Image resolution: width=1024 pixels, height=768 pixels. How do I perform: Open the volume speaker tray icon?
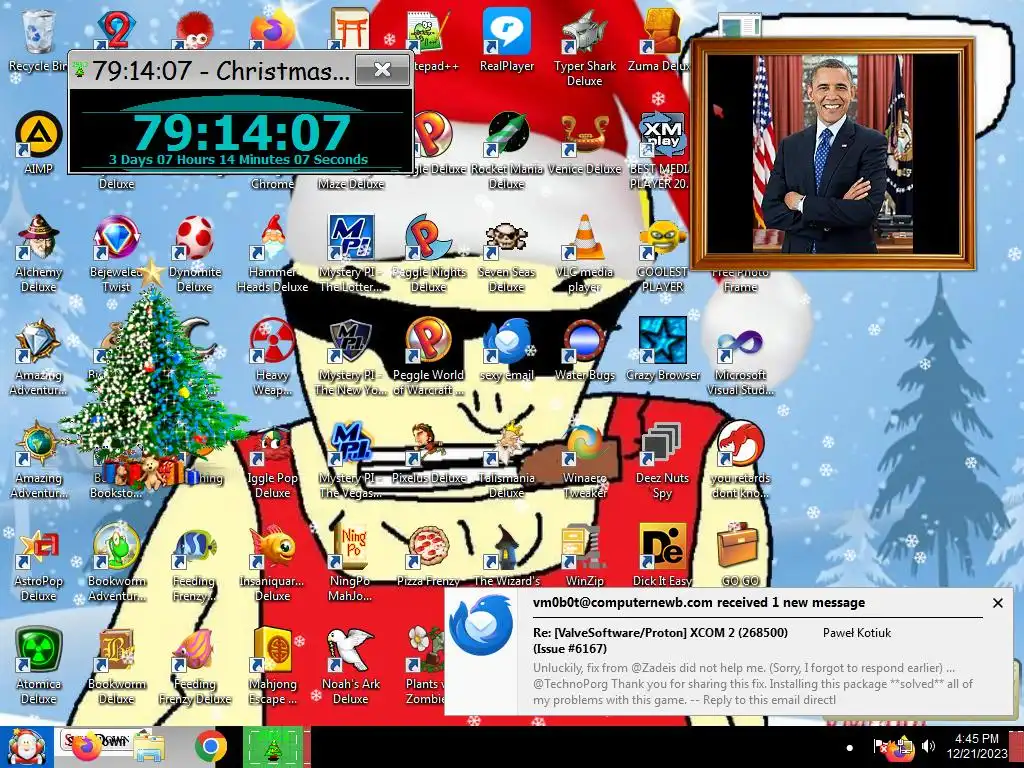[x=928, y=746]
